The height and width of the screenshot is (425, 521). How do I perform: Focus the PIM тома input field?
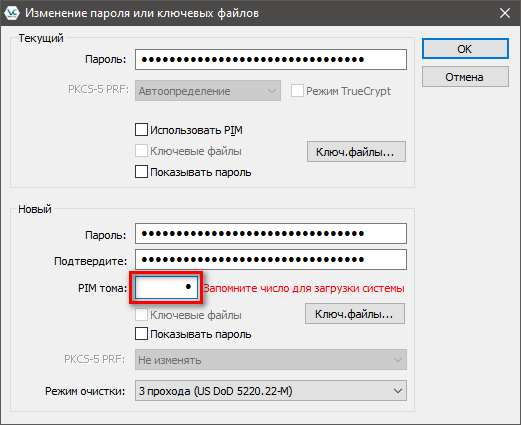[166, 287]
